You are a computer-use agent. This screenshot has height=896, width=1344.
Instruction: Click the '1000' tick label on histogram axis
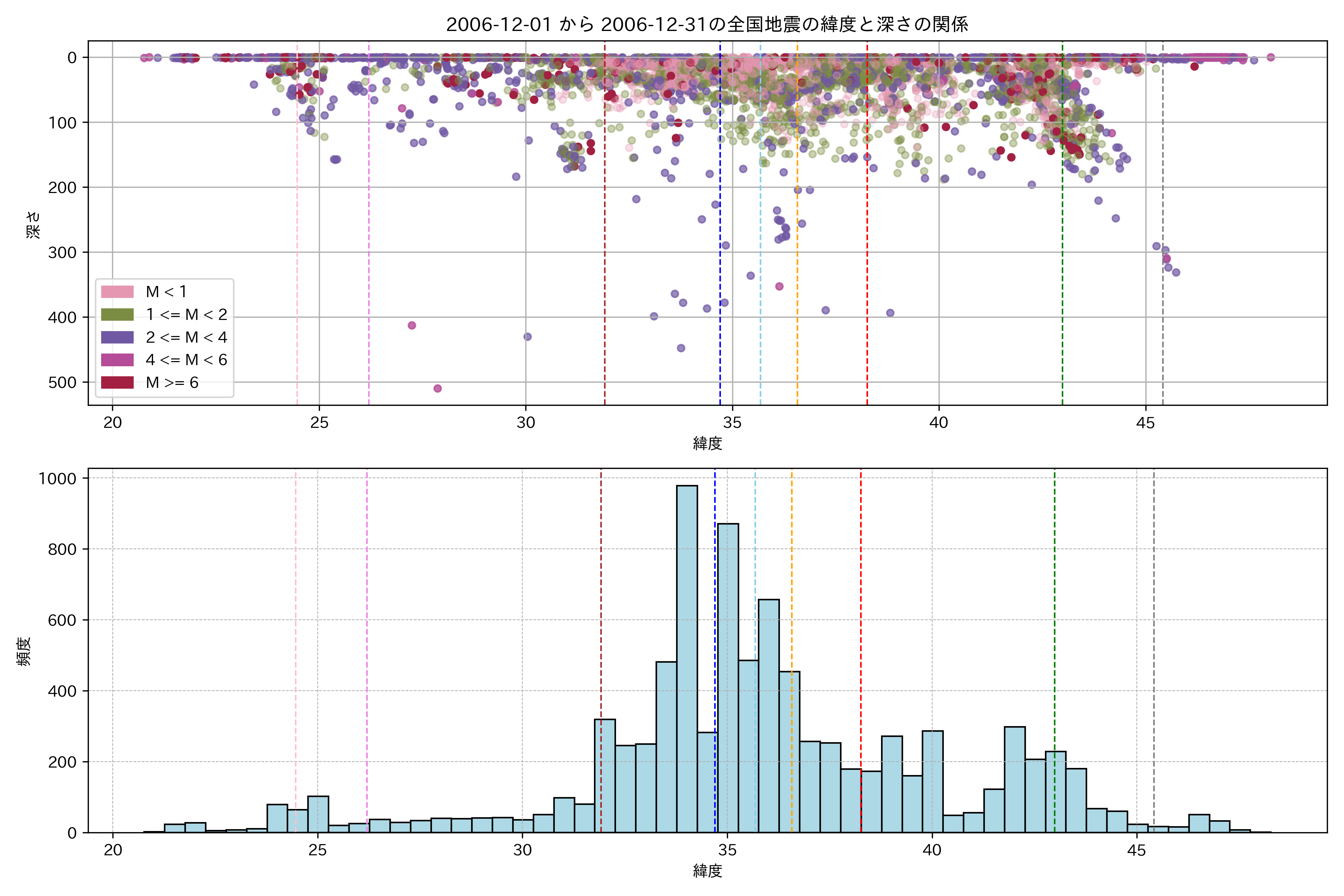point(57,479)
